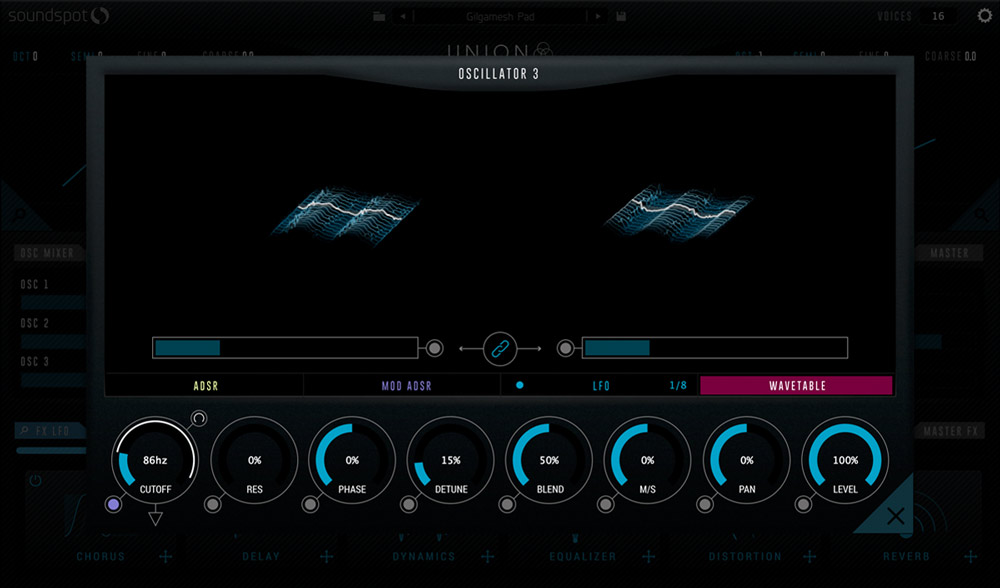Image resolution: width=1000 pixels, height=588 pixels.
Task: Select the Wavetable button
Action: click(x=796, y=385)
